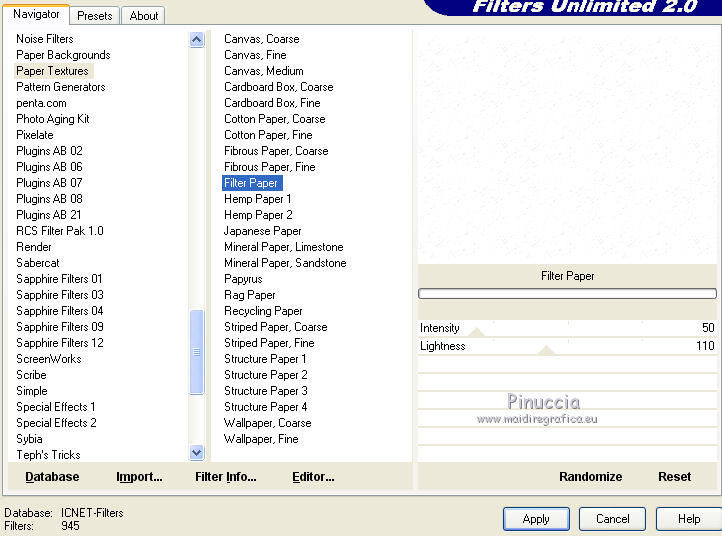
Task: Choose Canvas, Fine filter
Action: point(255,55)
